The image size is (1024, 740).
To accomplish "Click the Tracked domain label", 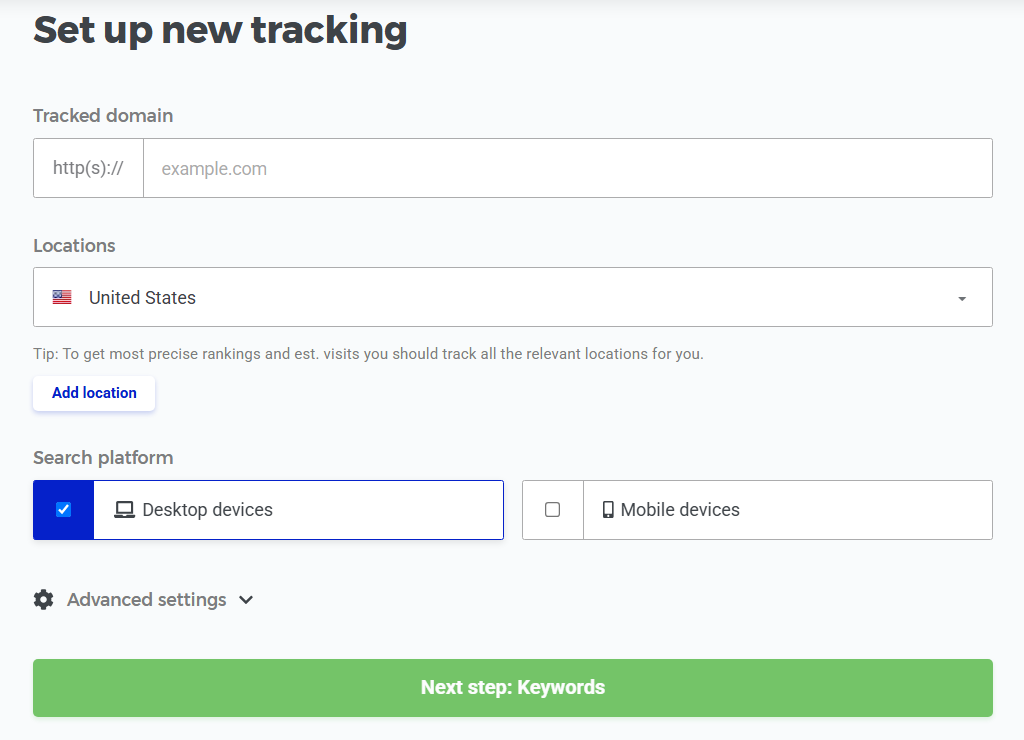I will click(x=103, y=116).
